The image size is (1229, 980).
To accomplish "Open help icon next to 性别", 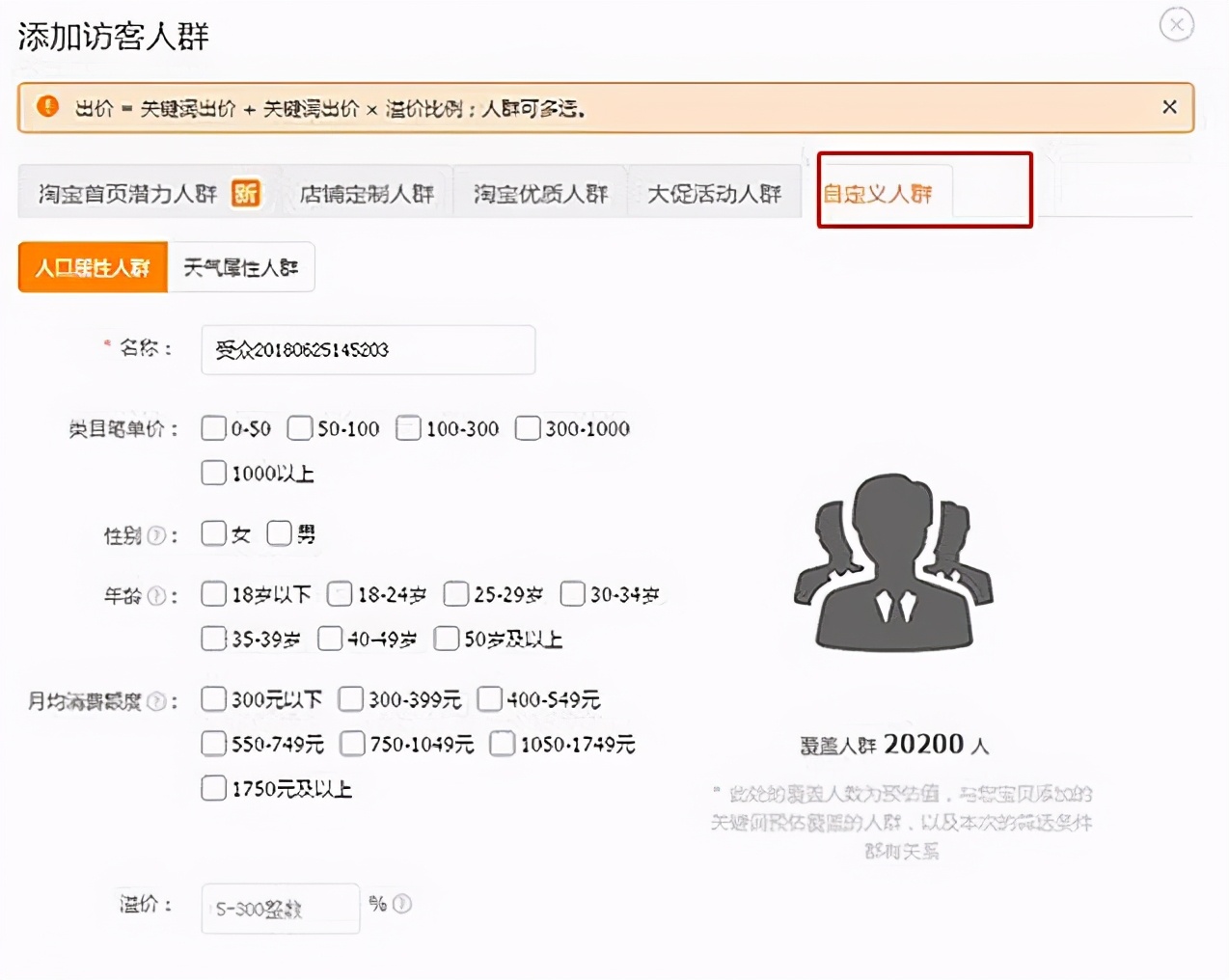I will click(x=156, y=535).
